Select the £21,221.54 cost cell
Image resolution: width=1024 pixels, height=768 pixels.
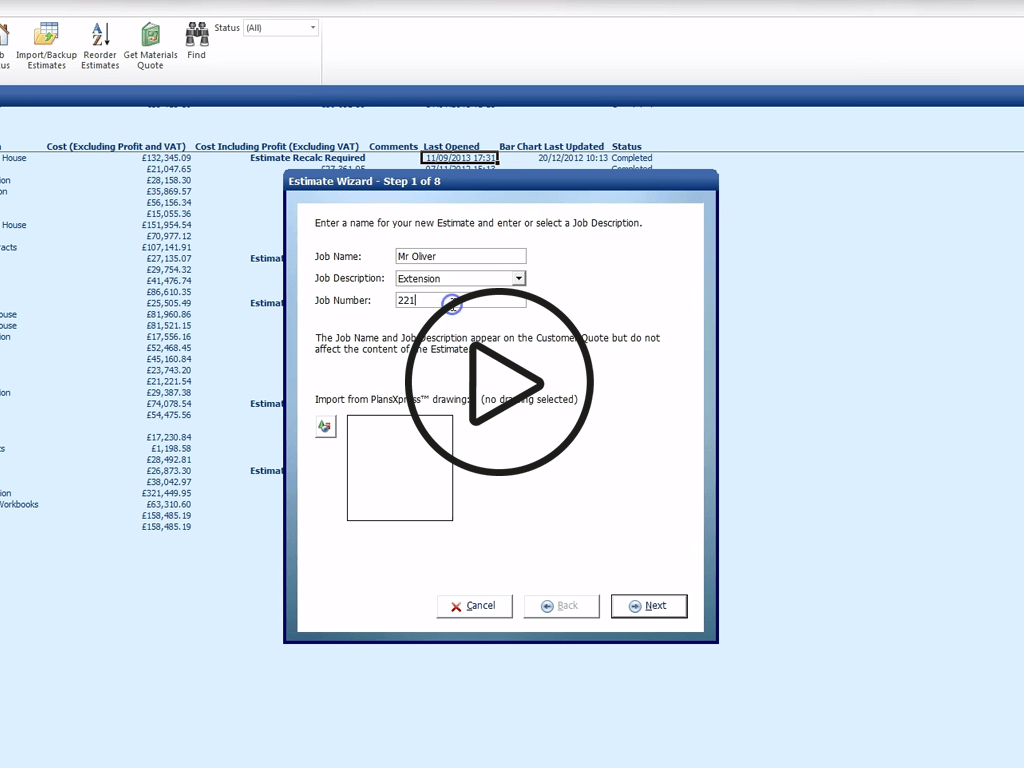(x=168, y=381)
